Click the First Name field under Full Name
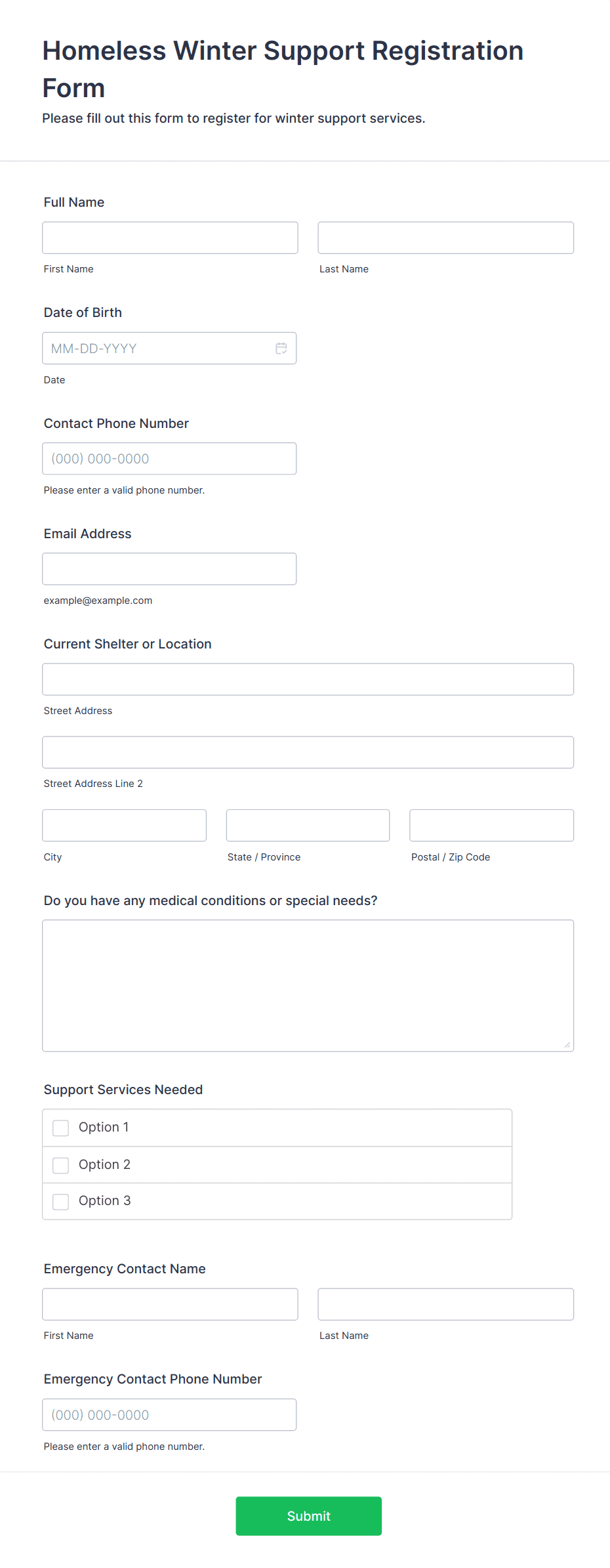Screen dimensions: 610x1568 click(x=169, y=238)
